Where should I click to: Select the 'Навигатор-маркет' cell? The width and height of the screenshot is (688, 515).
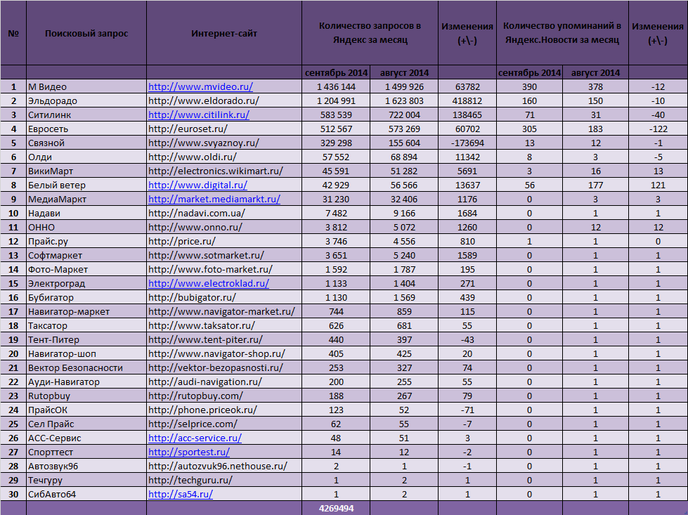coord(86,311)
